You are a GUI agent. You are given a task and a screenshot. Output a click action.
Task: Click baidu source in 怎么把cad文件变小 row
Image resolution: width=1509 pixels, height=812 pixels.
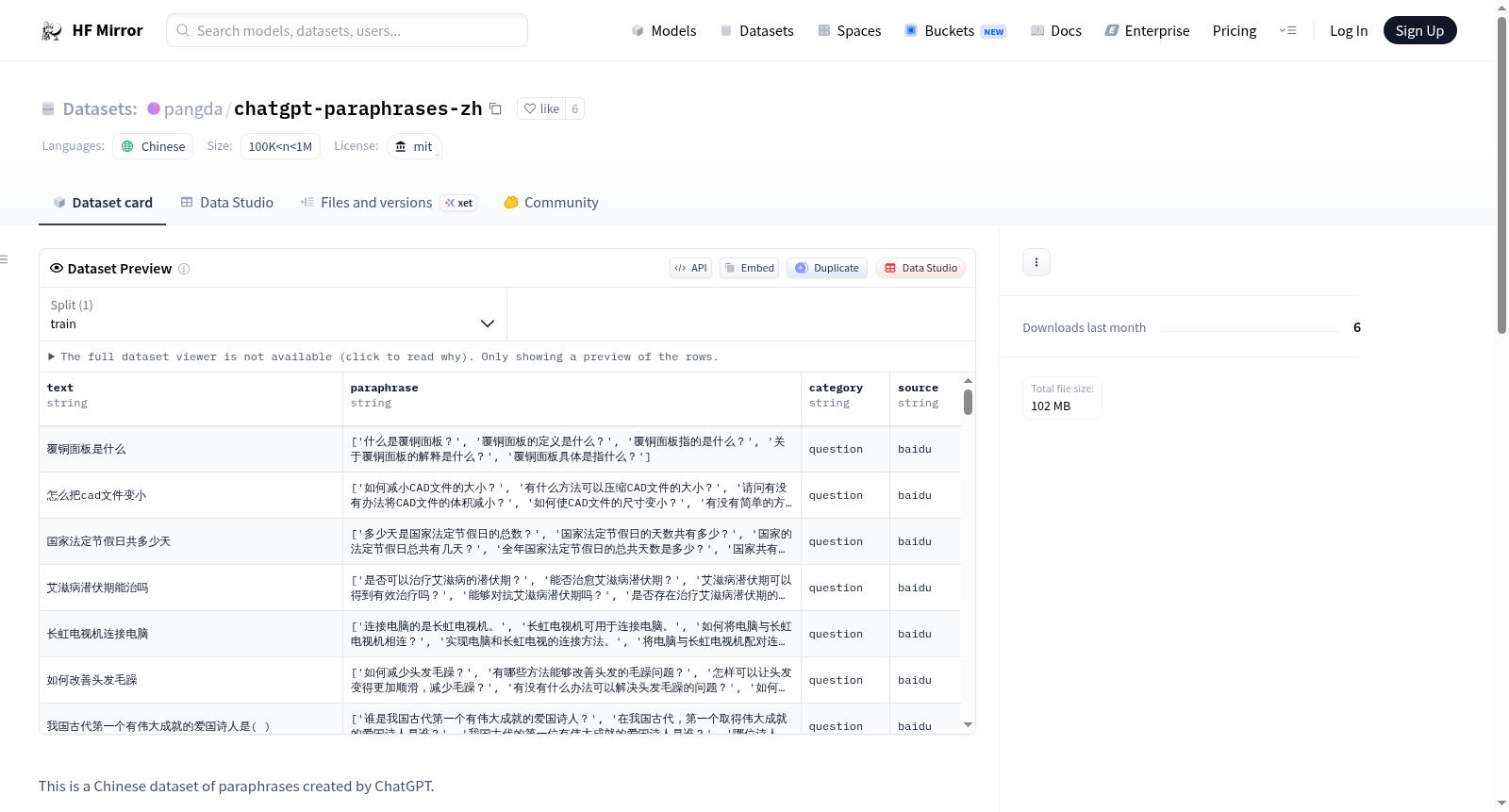pos(925,495)
